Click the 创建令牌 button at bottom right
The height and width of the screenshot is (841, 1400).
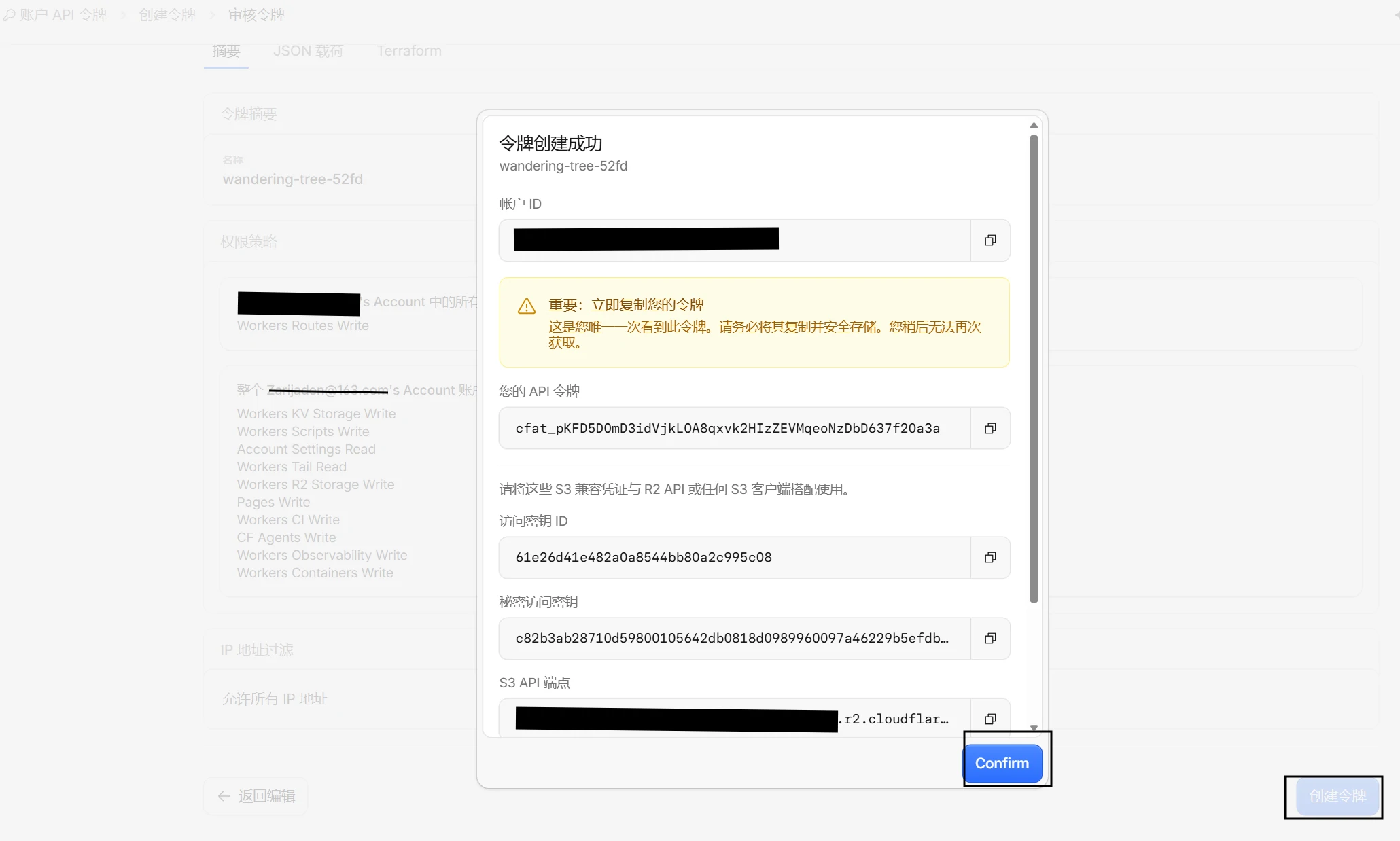1337,796
